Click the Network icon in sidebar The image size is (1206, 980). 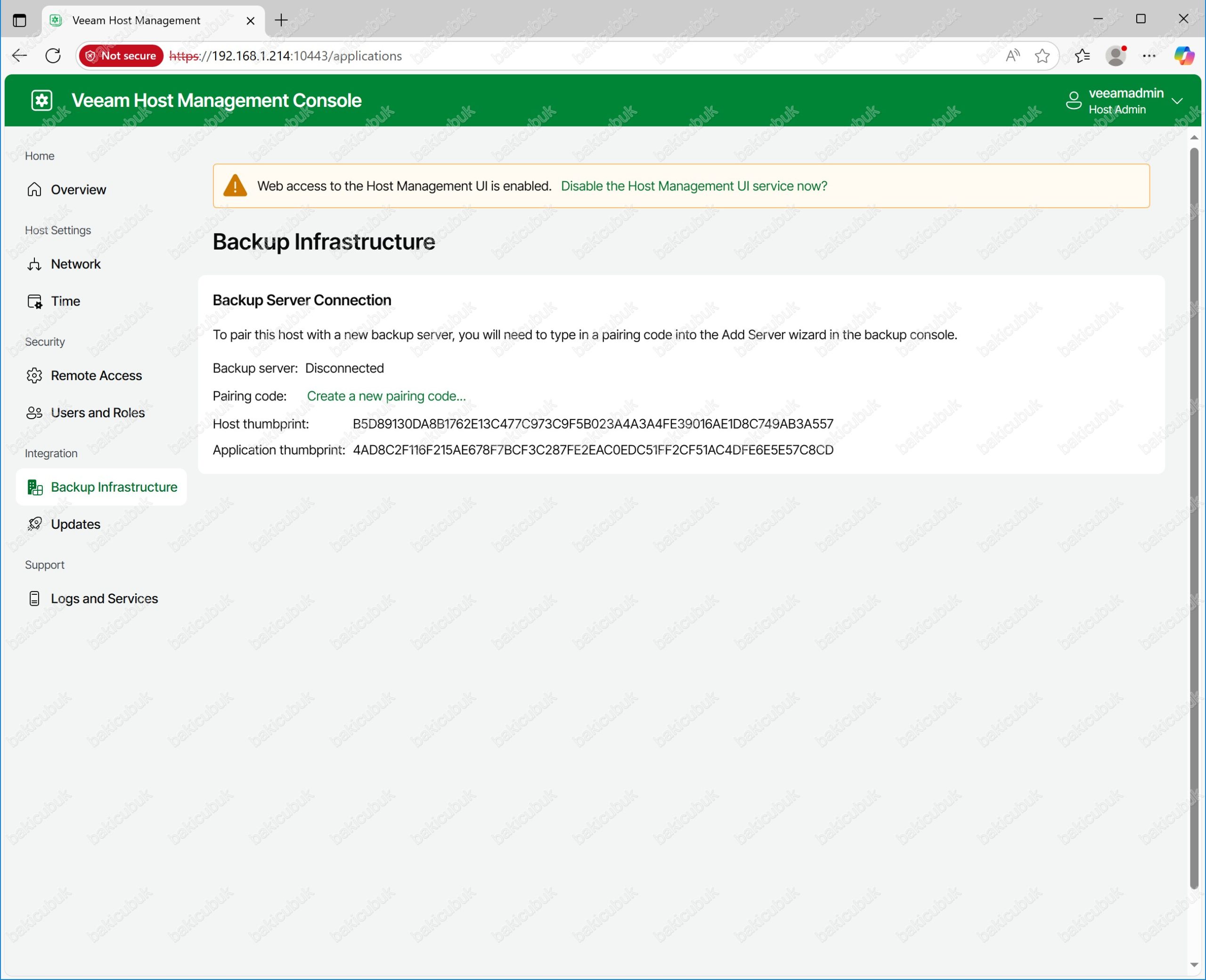pos(34,264)
